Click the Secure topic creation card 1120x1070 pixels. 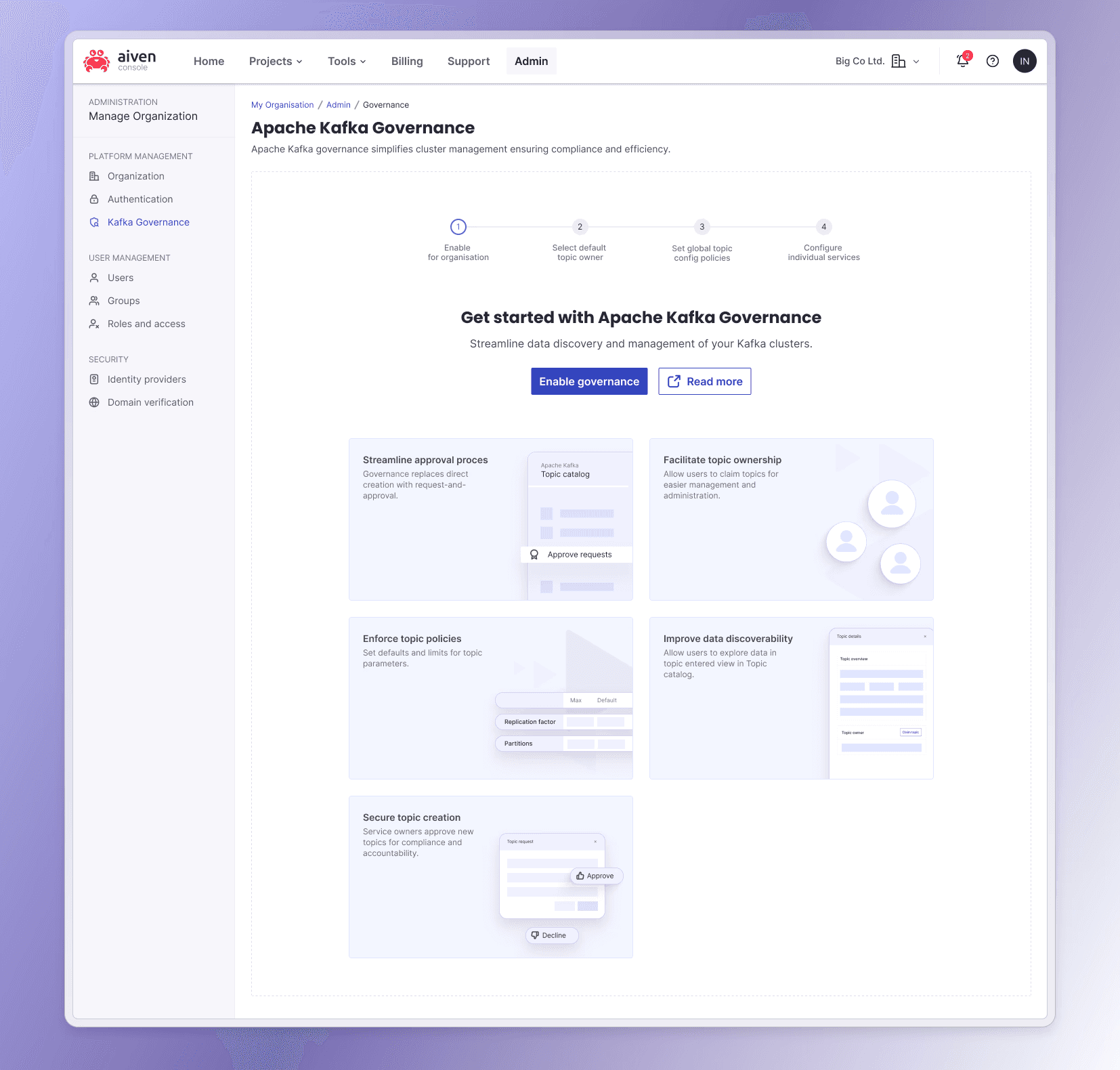pos(491,877)
